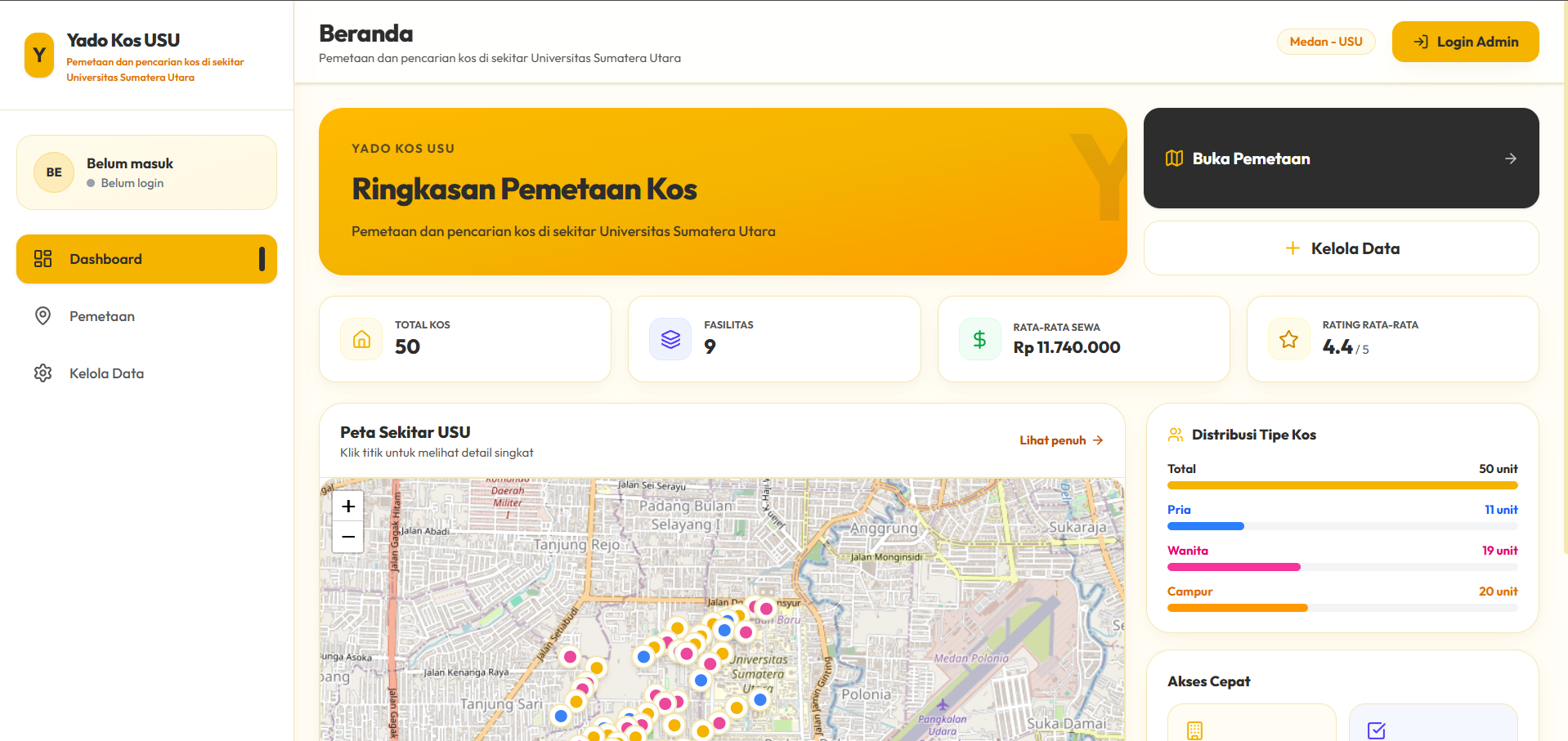Screen dimensions: 1568x741
Task: Click the Fasilitas layers icon
Action: coord(670,339)
